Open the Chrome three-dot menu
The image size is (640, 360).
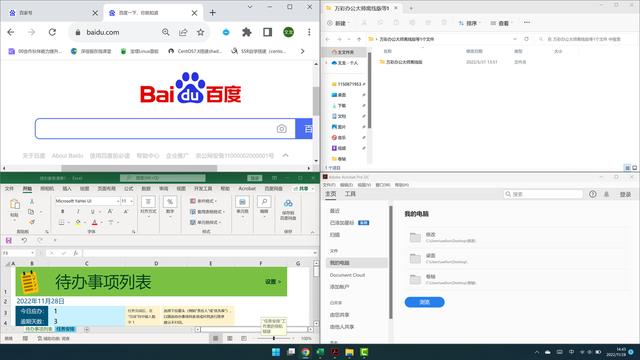(309, 32)
